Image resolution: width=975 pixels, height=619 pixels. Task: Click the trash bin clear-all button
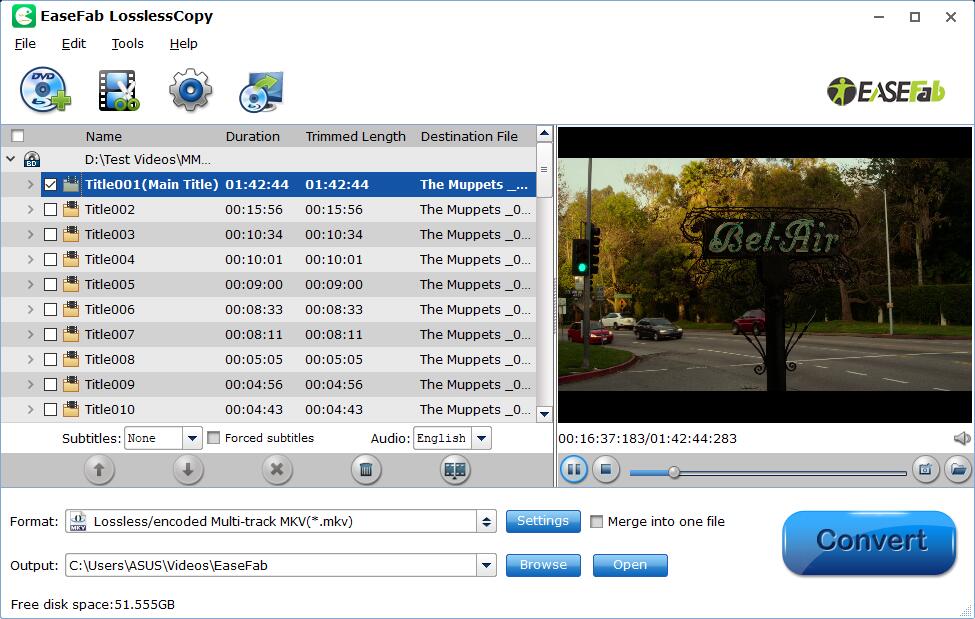366,470
